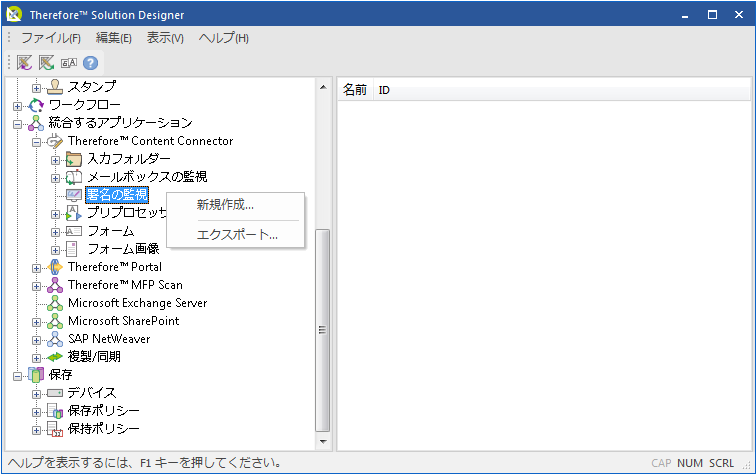This screenshot has height=474, width=756.
Task: Select the Therefore™ Portal label
Action: (x=115, y=267)
